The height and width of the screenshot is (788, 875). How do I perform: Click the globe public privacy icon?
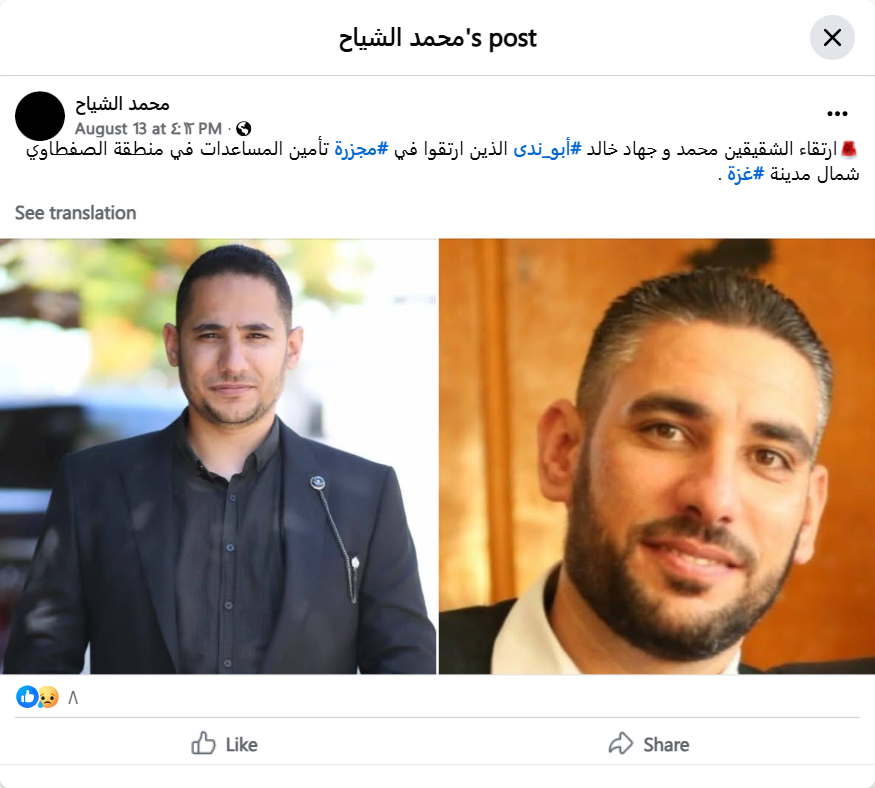coord(243,129)
